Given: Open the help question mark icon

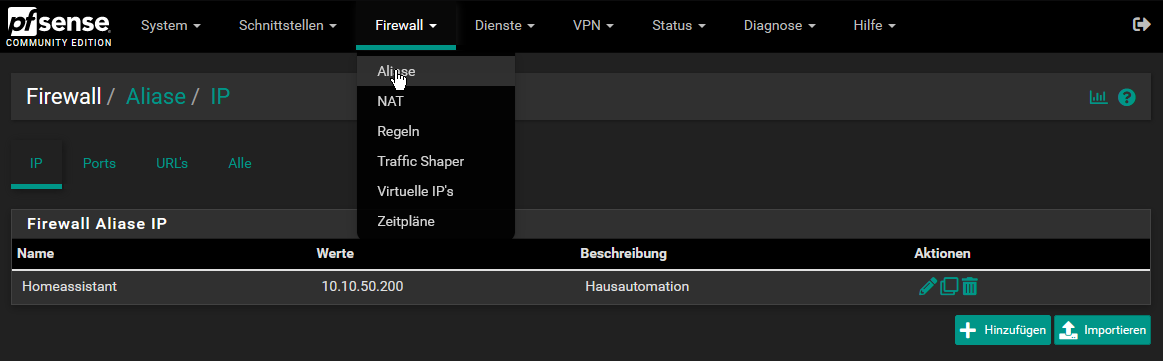Looking at the screenshot, I should pyautogui.click(x=1127, y=97).
